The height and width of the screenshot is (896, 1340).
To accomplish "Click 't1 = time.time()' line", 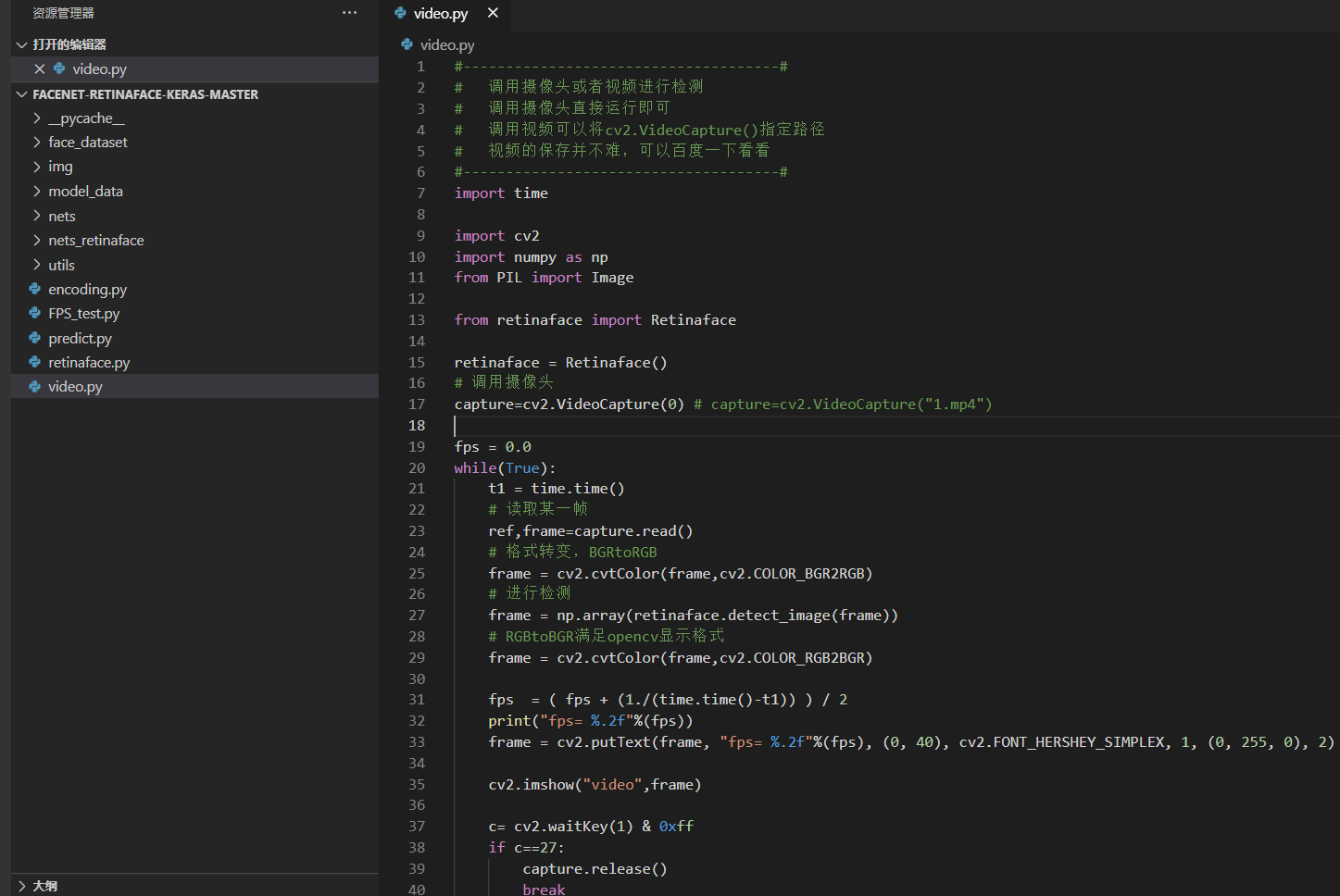I will [x=557, y=489].
